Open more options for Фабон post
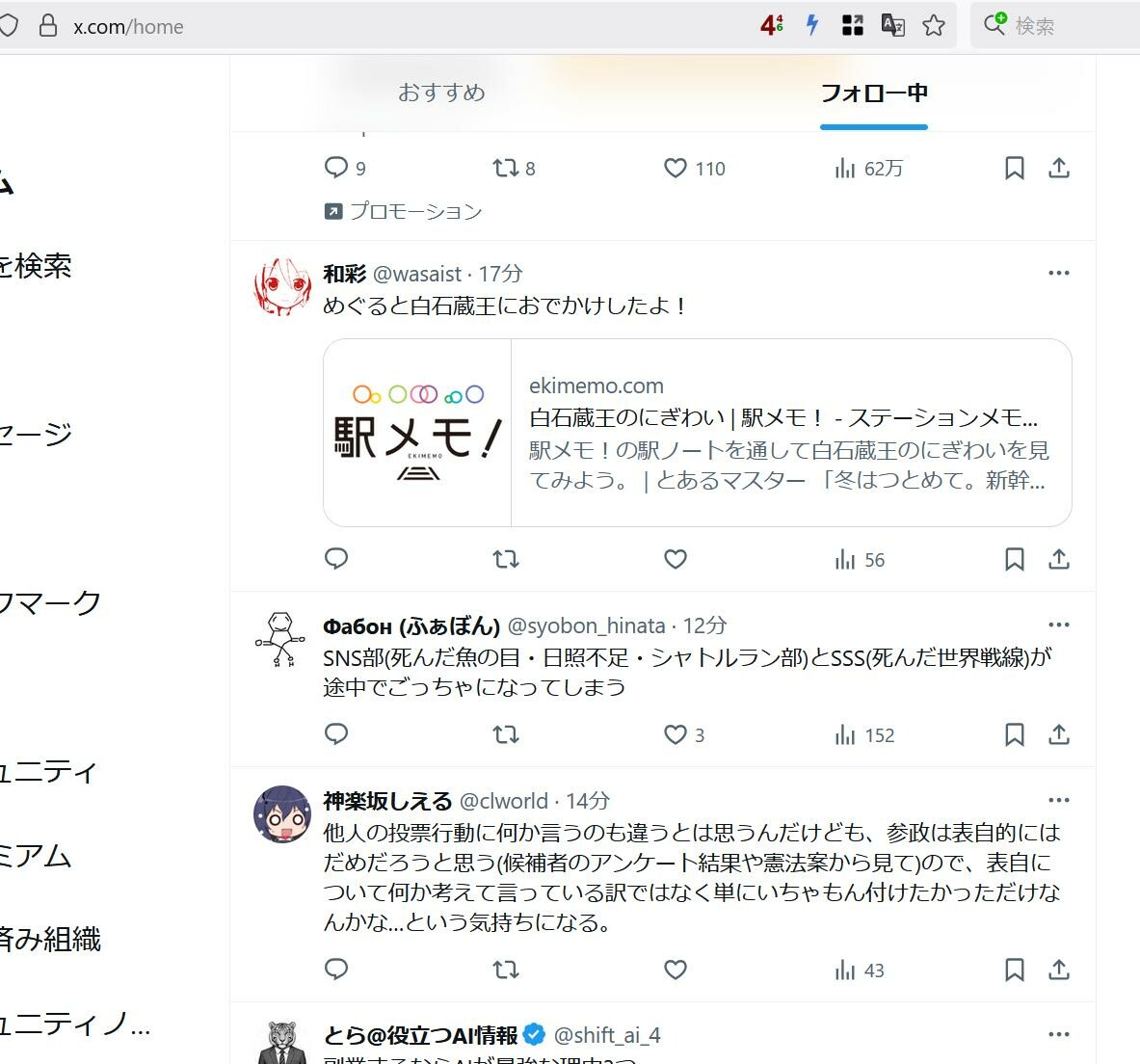Image resolution: width=1140 pixels, height=1064 pixels. [1058, 625]
